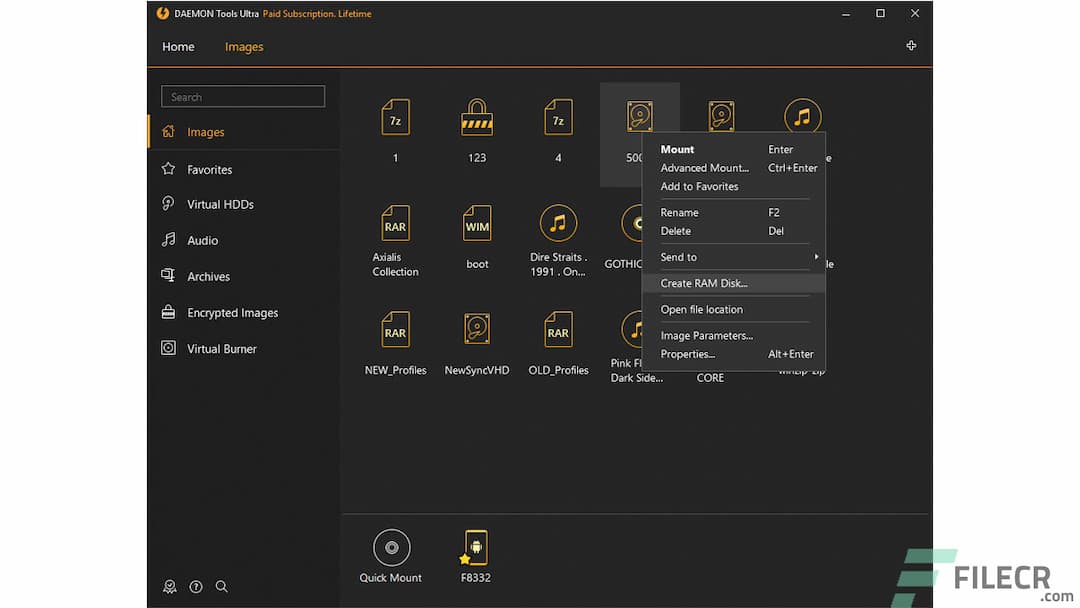The width and height of the screenshot is (1080, 608).
Task: Click the help question mark icon
Action: coord(196,587)
